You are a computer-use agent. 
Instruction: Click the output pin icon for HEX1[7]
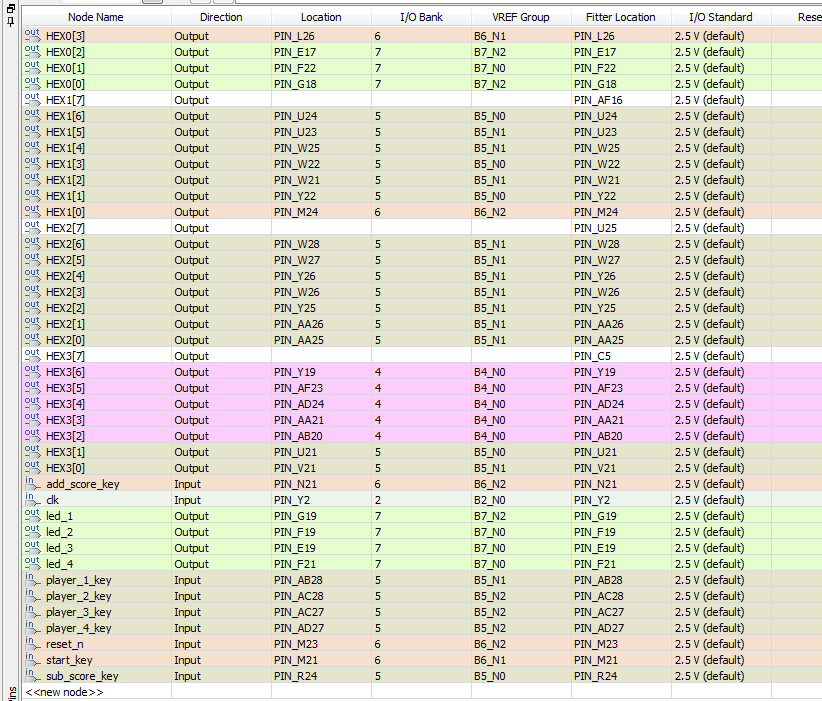pos(32,99)
